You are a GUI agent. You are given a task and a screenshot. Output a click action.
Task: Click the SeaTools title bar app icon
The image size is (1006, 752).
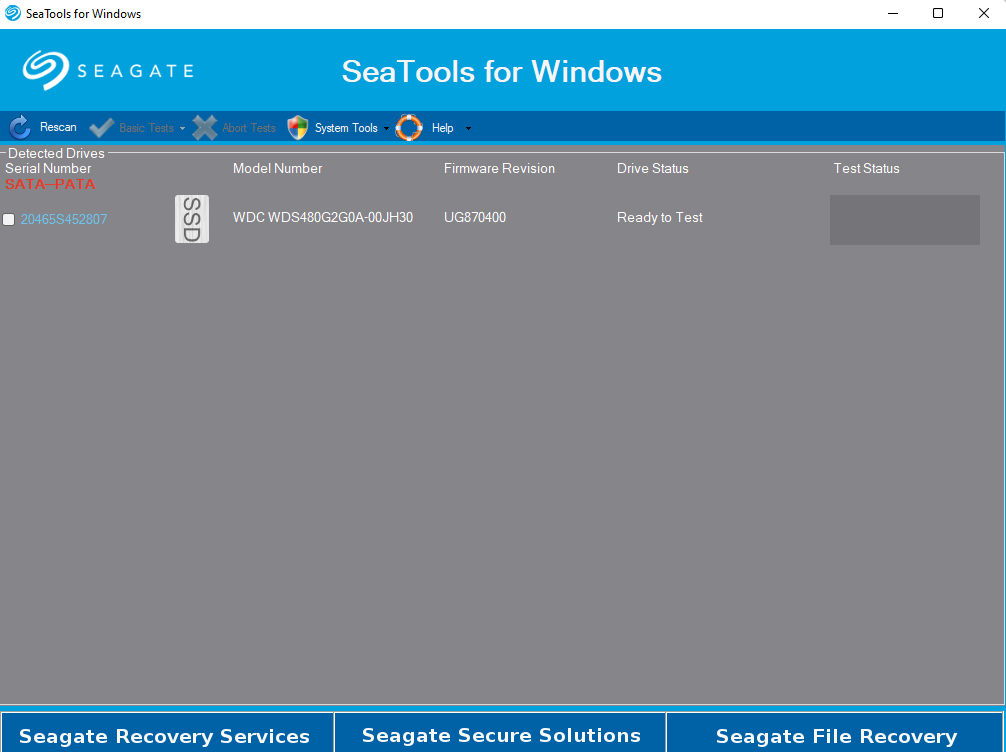click(12, 13)
